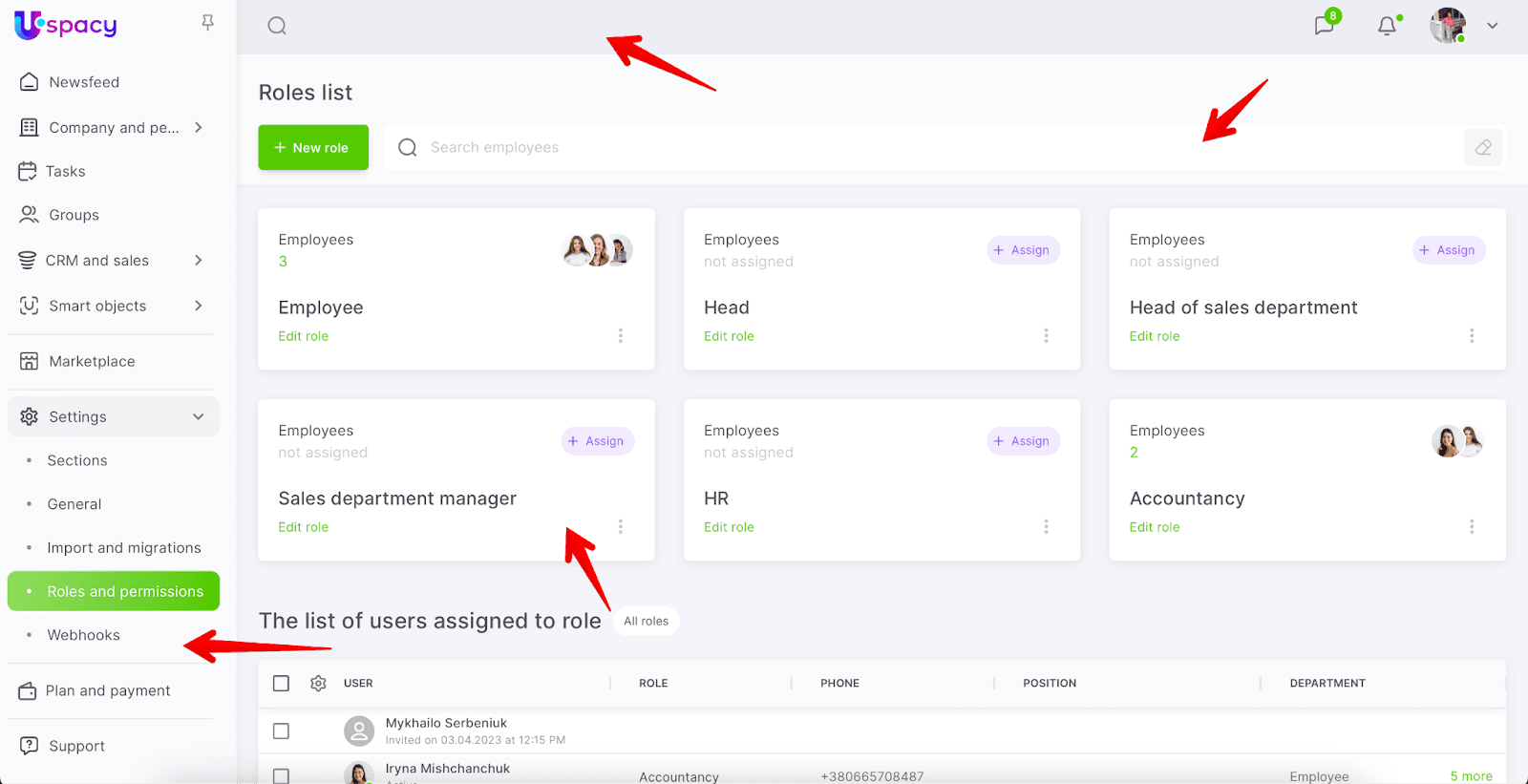Go to Webhooks settings
Image resolution: width=1528 pixels, height=784 pixels.
click(84, 635)
